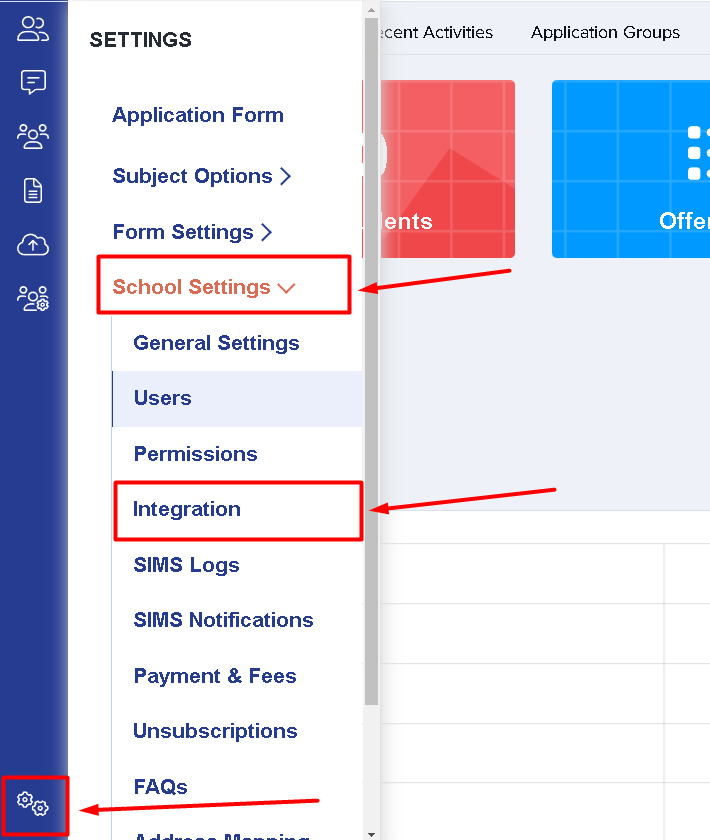Open the SIMS Logs page
Image resolution: width=710 pixels, height=840 pixels.
pos(186,565)
